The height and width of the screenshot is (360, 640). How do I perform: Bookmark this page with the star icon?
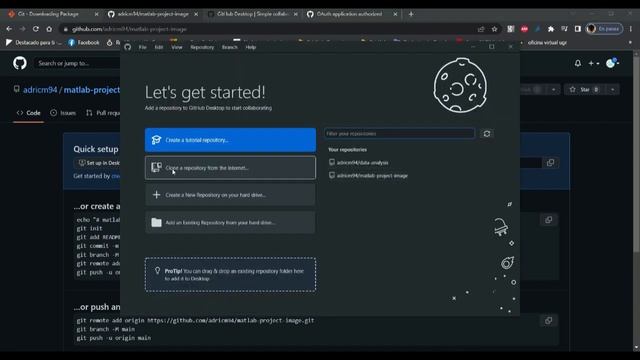[x=495, y=29]
